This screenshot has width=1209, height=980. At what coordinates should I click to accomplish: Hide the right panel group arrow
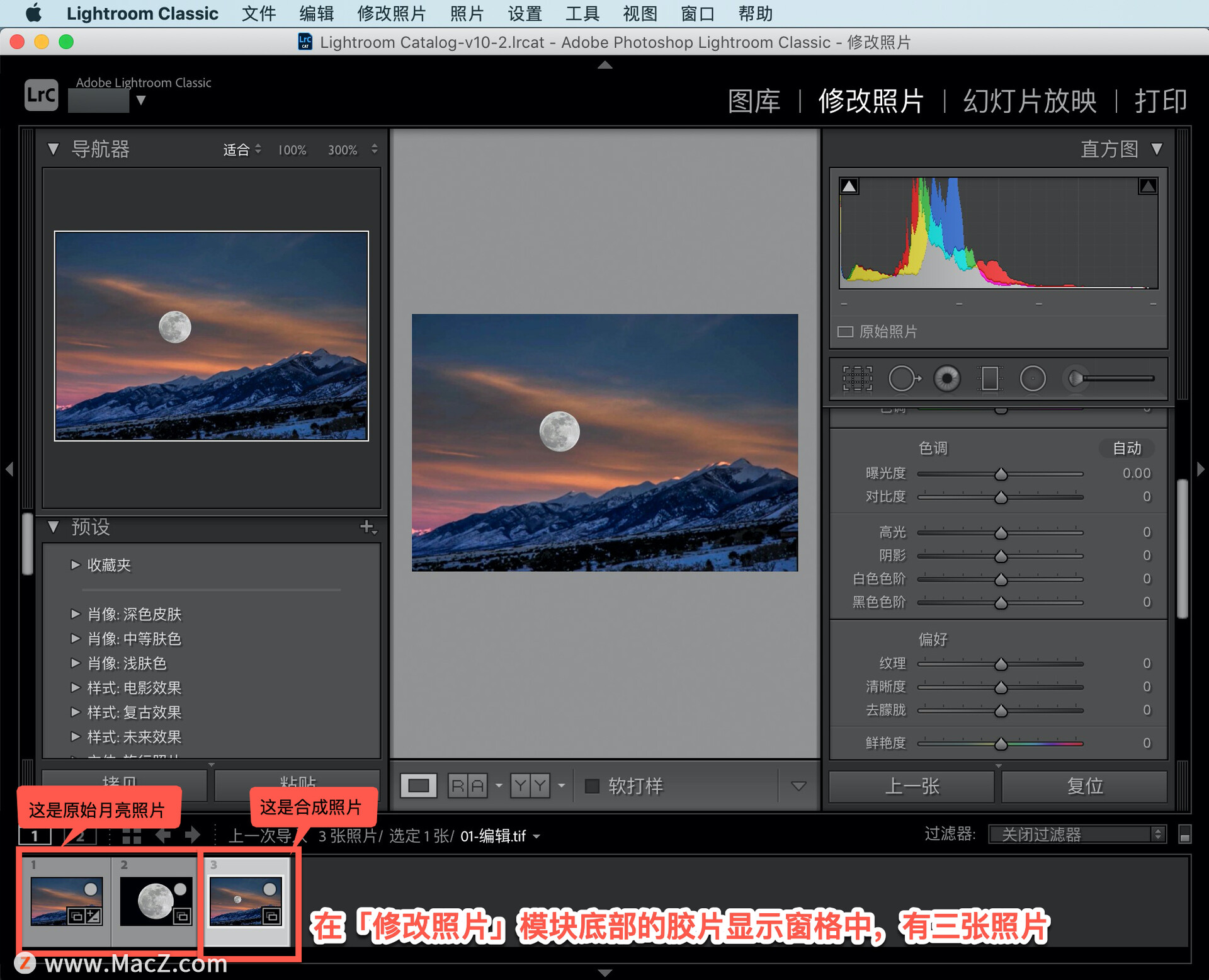point(1200,469)
